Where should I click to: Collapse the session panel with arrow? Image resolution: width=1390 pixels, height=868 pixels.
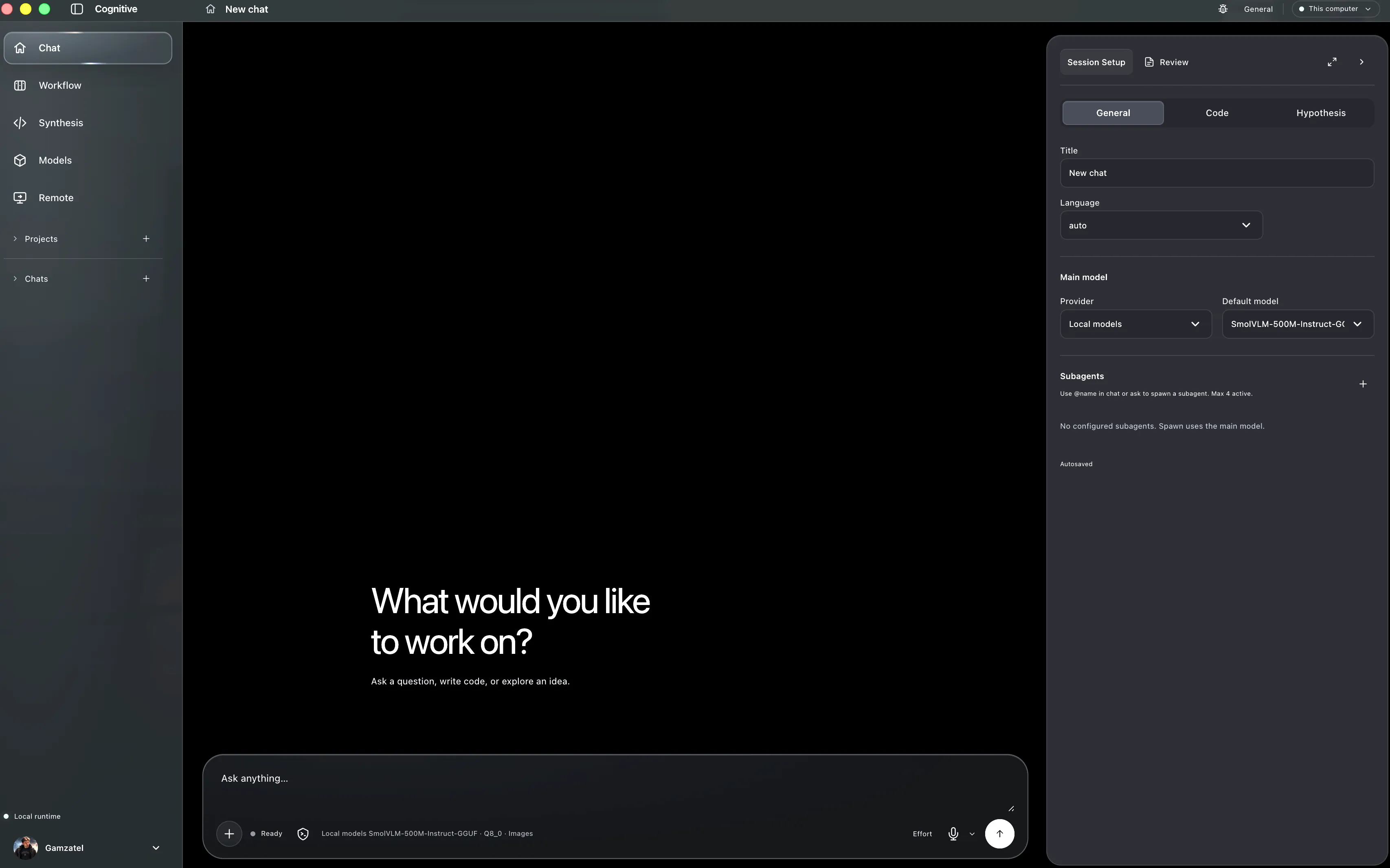(1361, 62)
